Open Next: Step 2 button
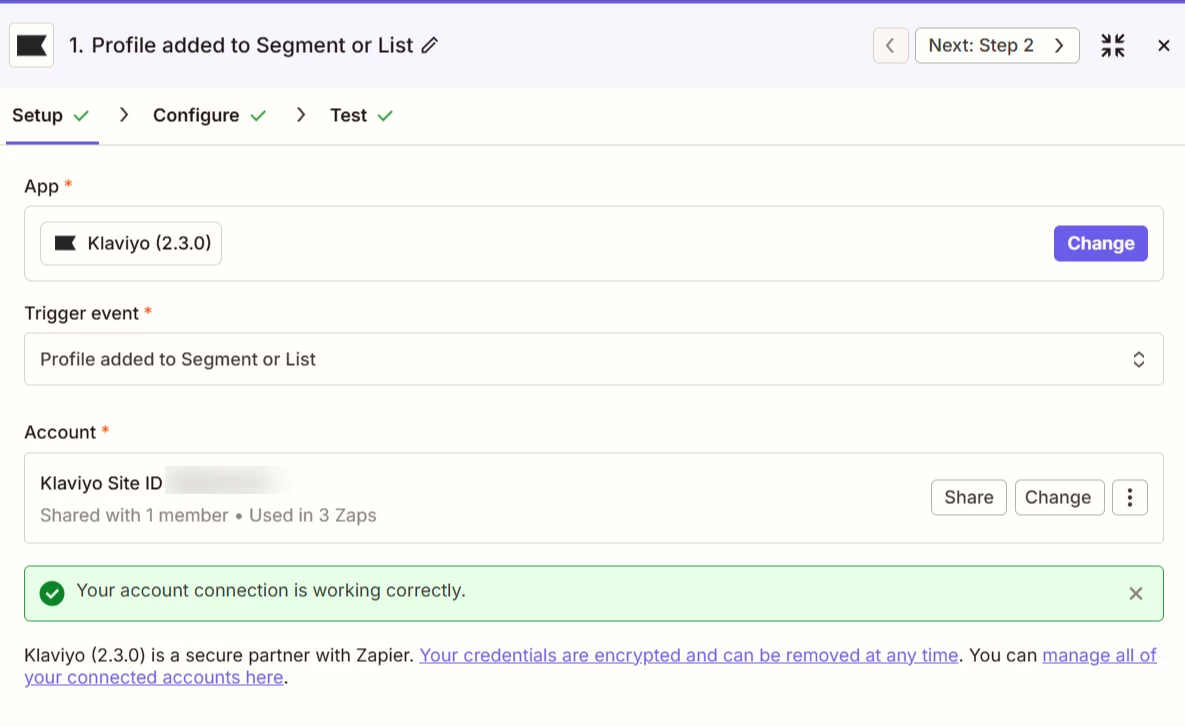The width and height of the screenshot is (1185, 727). click(x=997, y=45)
